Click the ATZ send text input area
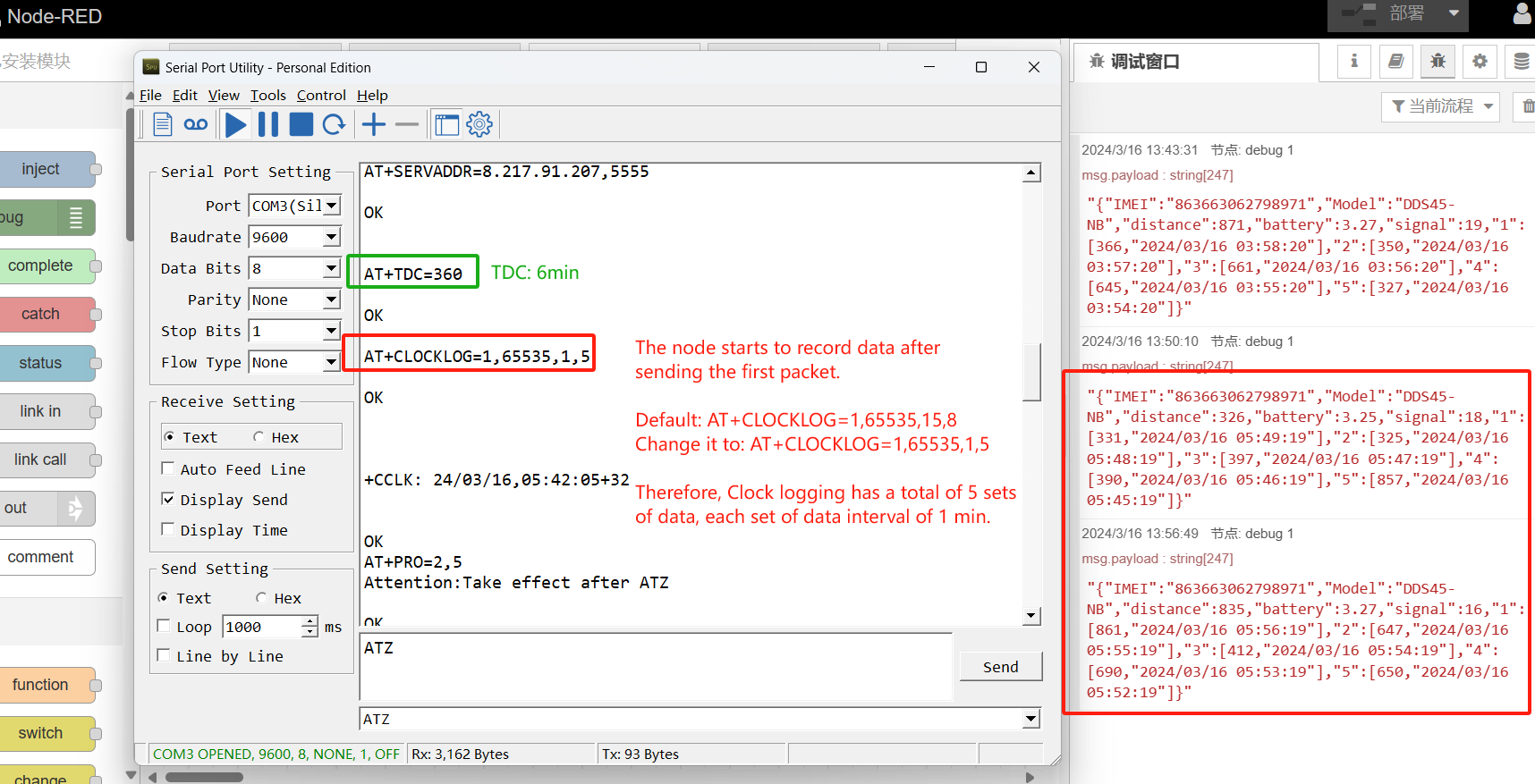This screenshot has width=1535, height=784. point(656,667)
